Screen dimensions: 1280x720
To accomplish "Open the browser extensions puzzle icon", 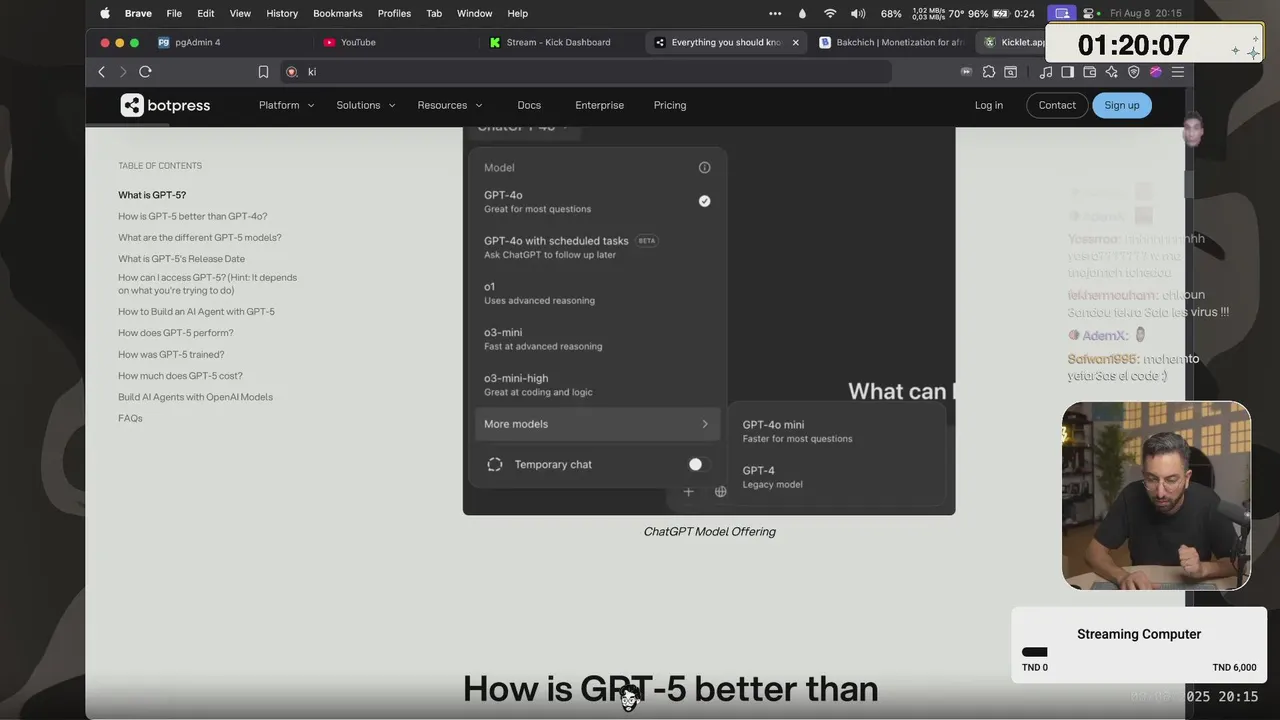I will point(989,72).
